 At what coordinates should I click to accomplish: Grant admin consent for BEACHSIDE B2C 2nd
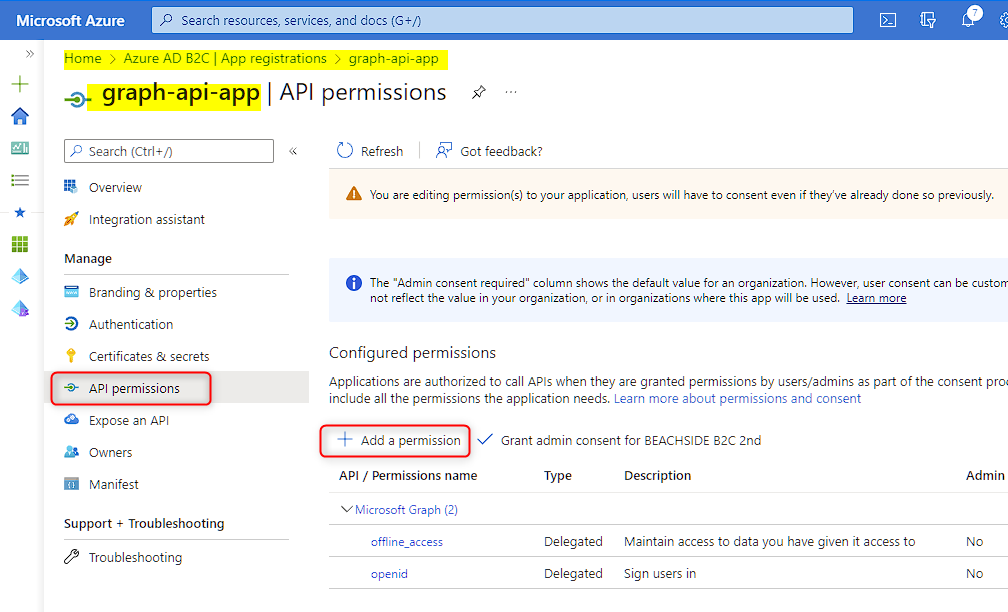coord(620,440)
